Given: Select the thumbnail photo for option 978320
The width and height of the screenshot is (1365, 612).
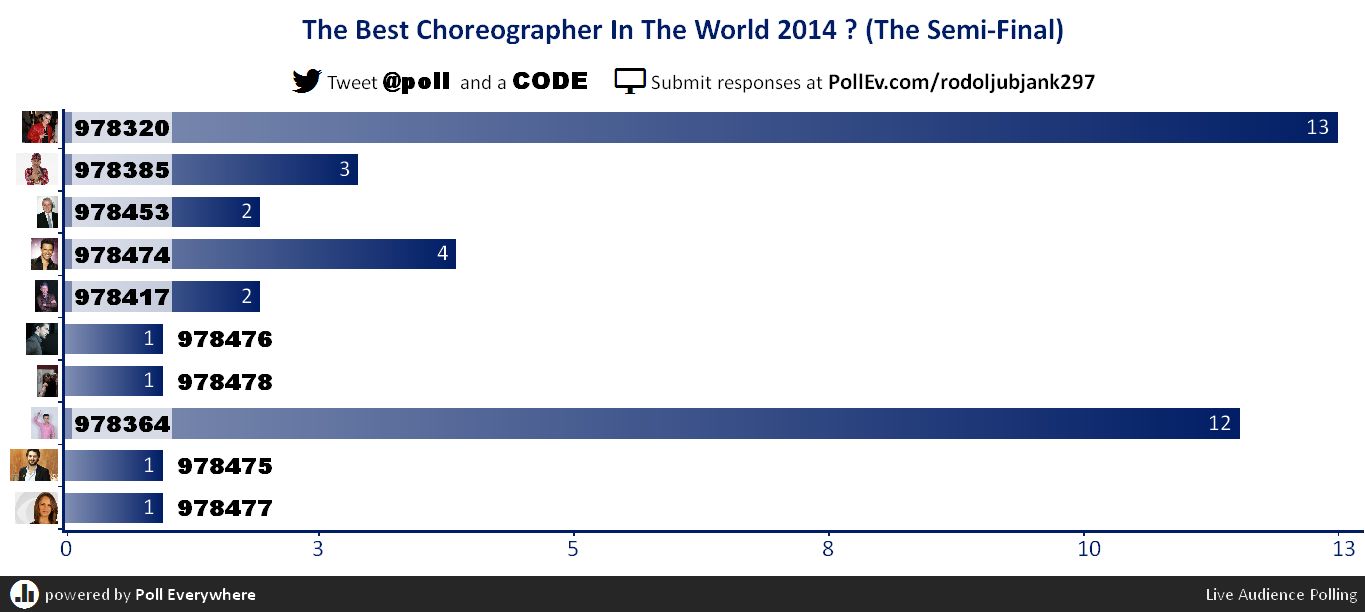Looking at the screenshot, I should click(x=40, y=128).
